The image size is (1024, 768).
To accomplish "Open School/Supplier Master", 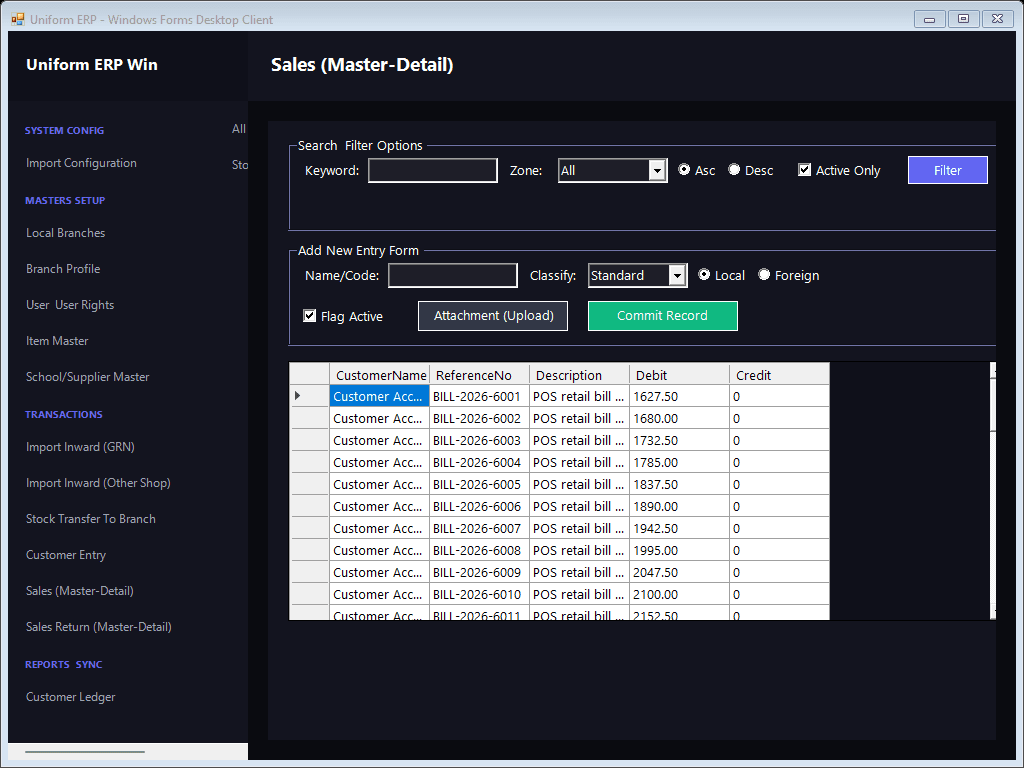I will pyautogui.click(x=88, y=376).
